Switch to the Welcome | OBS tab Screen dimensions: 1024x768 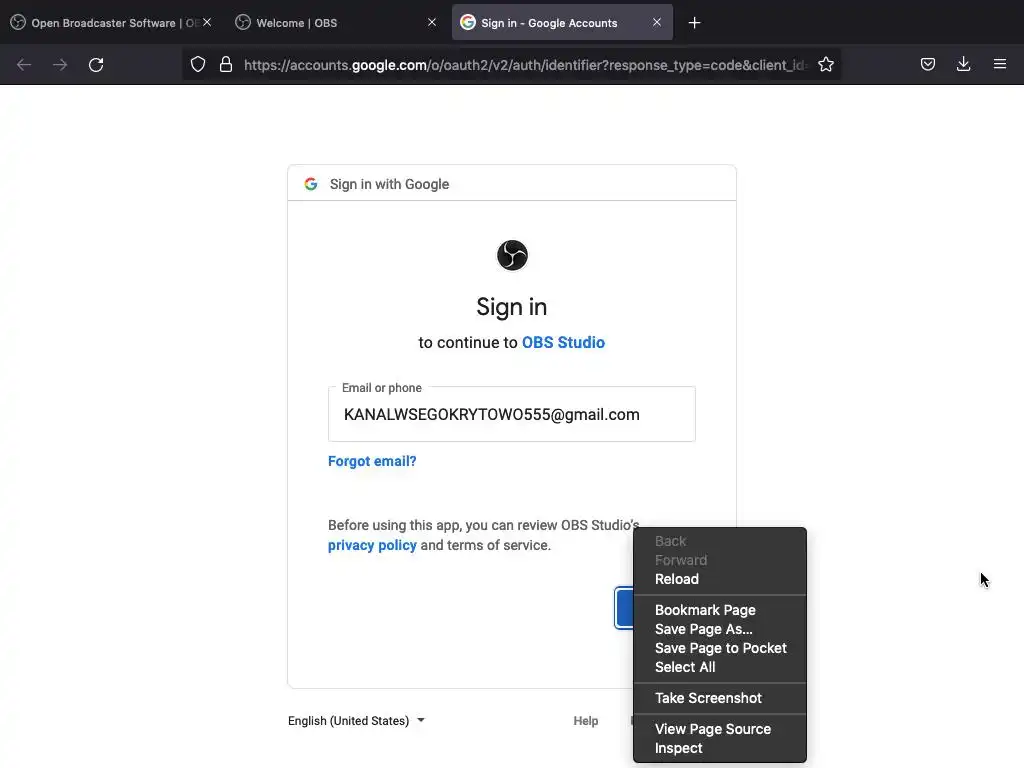pyautogui.click(x=336, y=23)
